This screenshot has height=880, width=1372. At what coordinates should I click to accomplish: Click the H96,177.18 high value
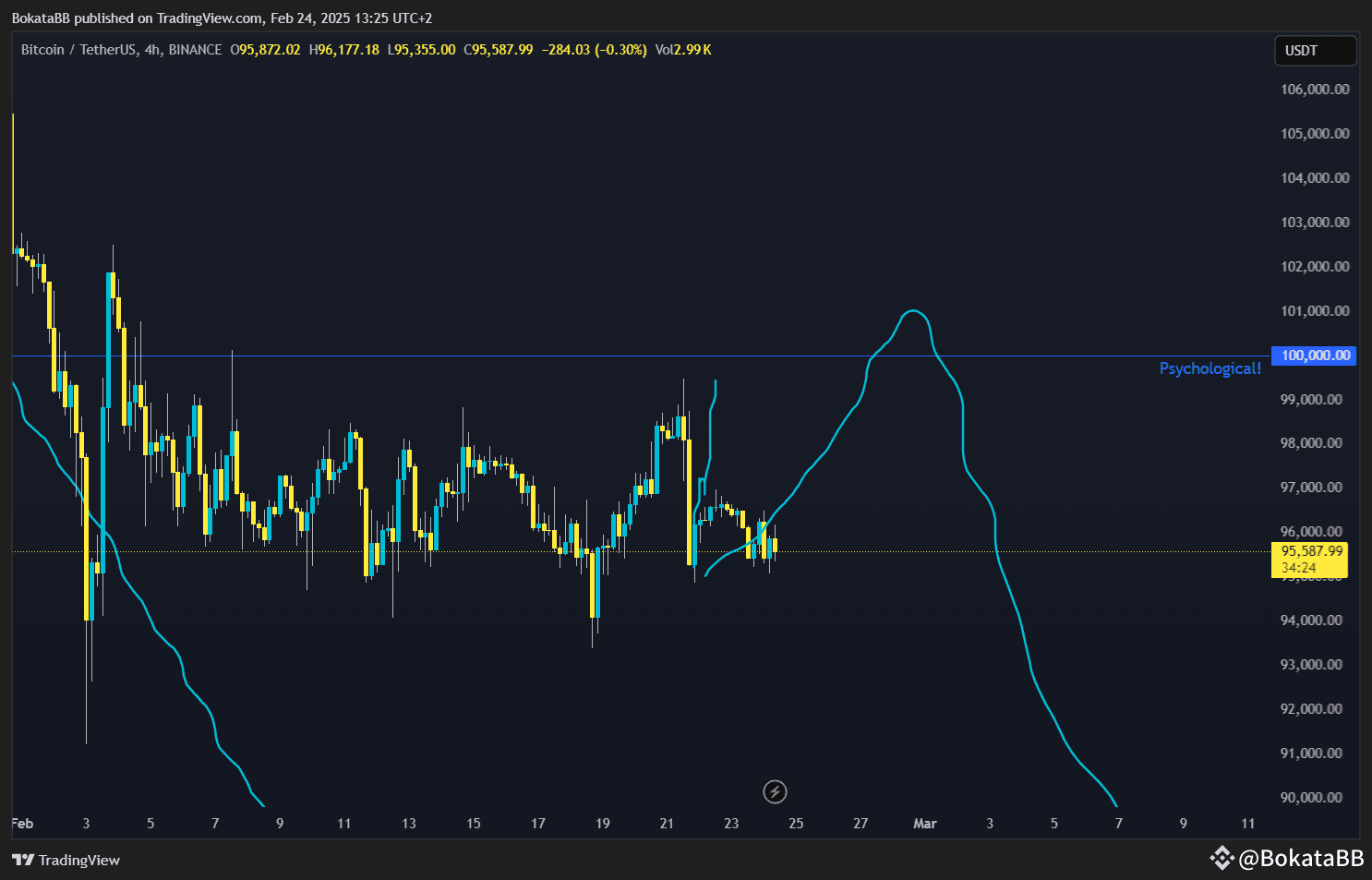343,50
